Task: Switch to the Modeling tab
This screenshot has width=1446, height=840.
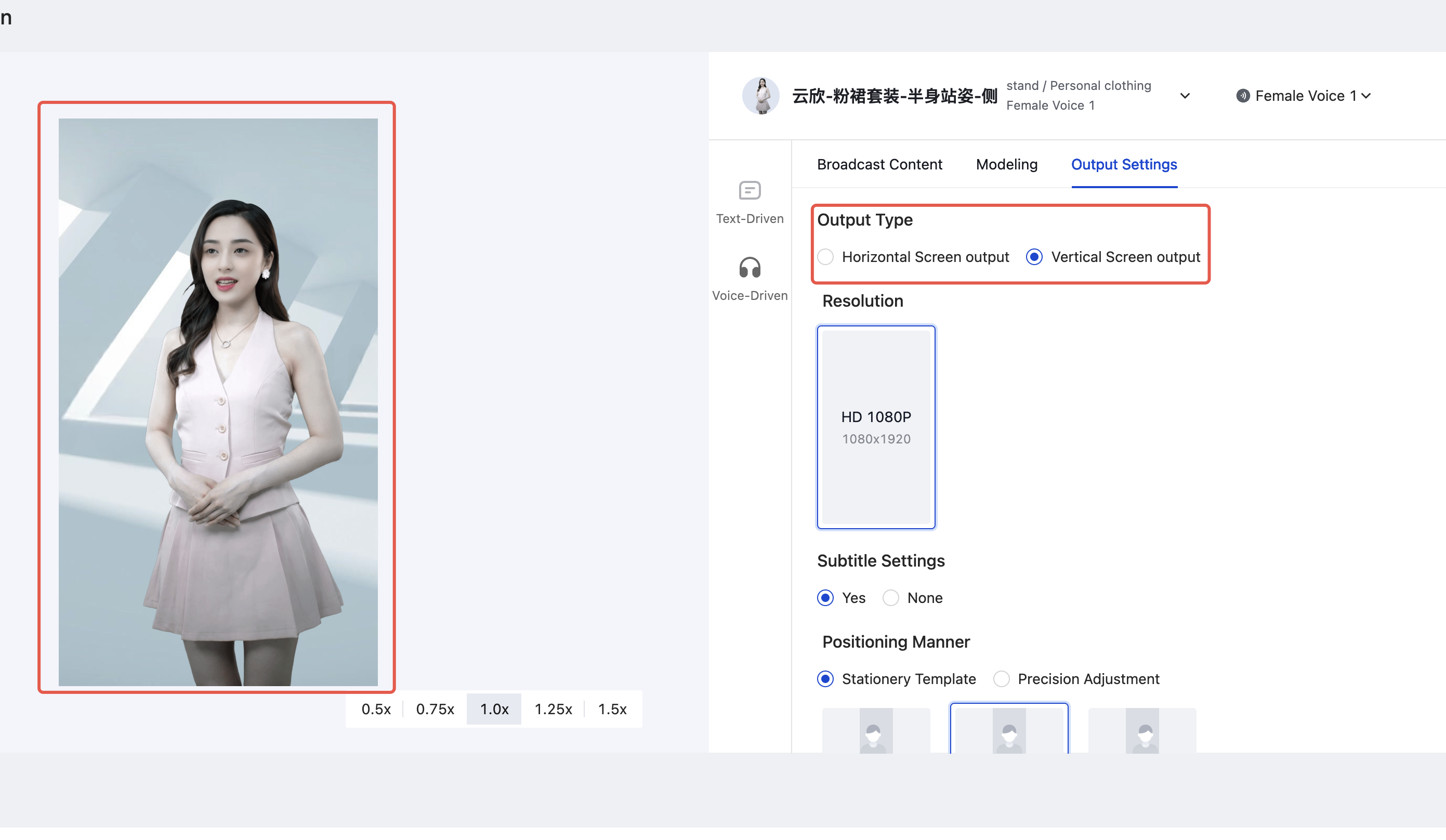Action: (1006, 165)
